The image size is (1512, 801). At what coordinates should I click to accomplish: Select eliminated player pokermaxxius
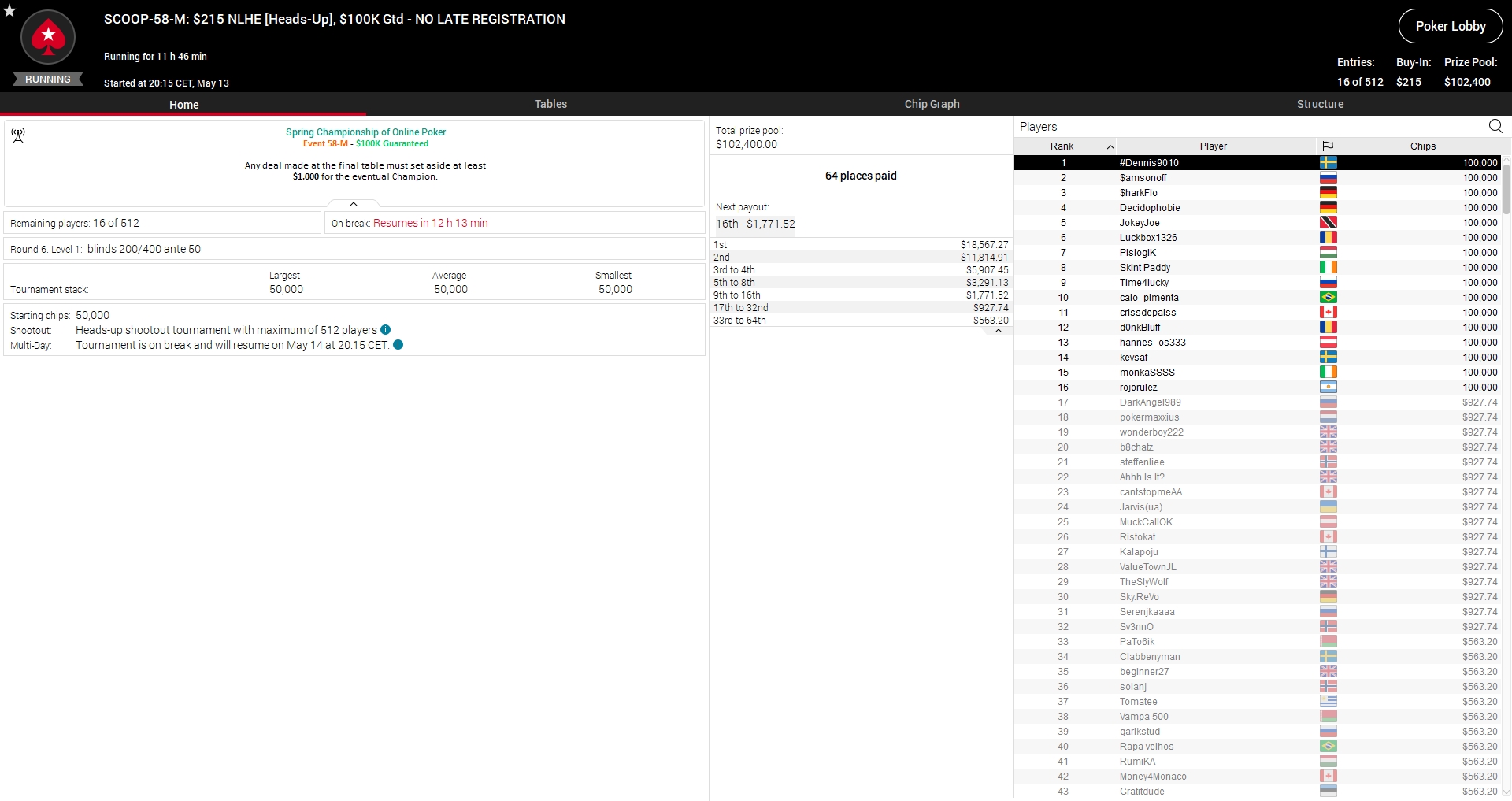[1258, 417]
